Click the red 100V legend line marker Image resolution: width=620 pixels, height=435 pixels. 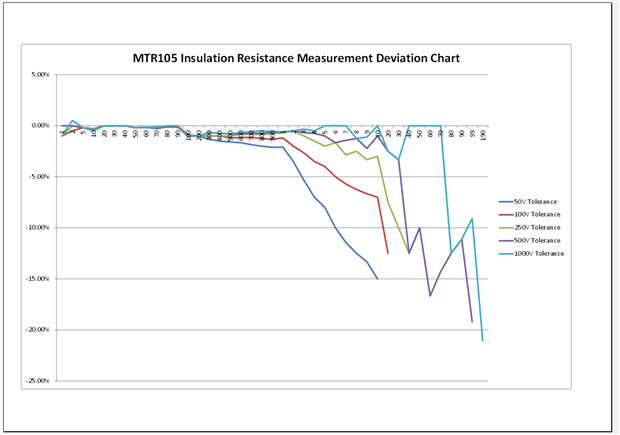(x=507, y=215)
